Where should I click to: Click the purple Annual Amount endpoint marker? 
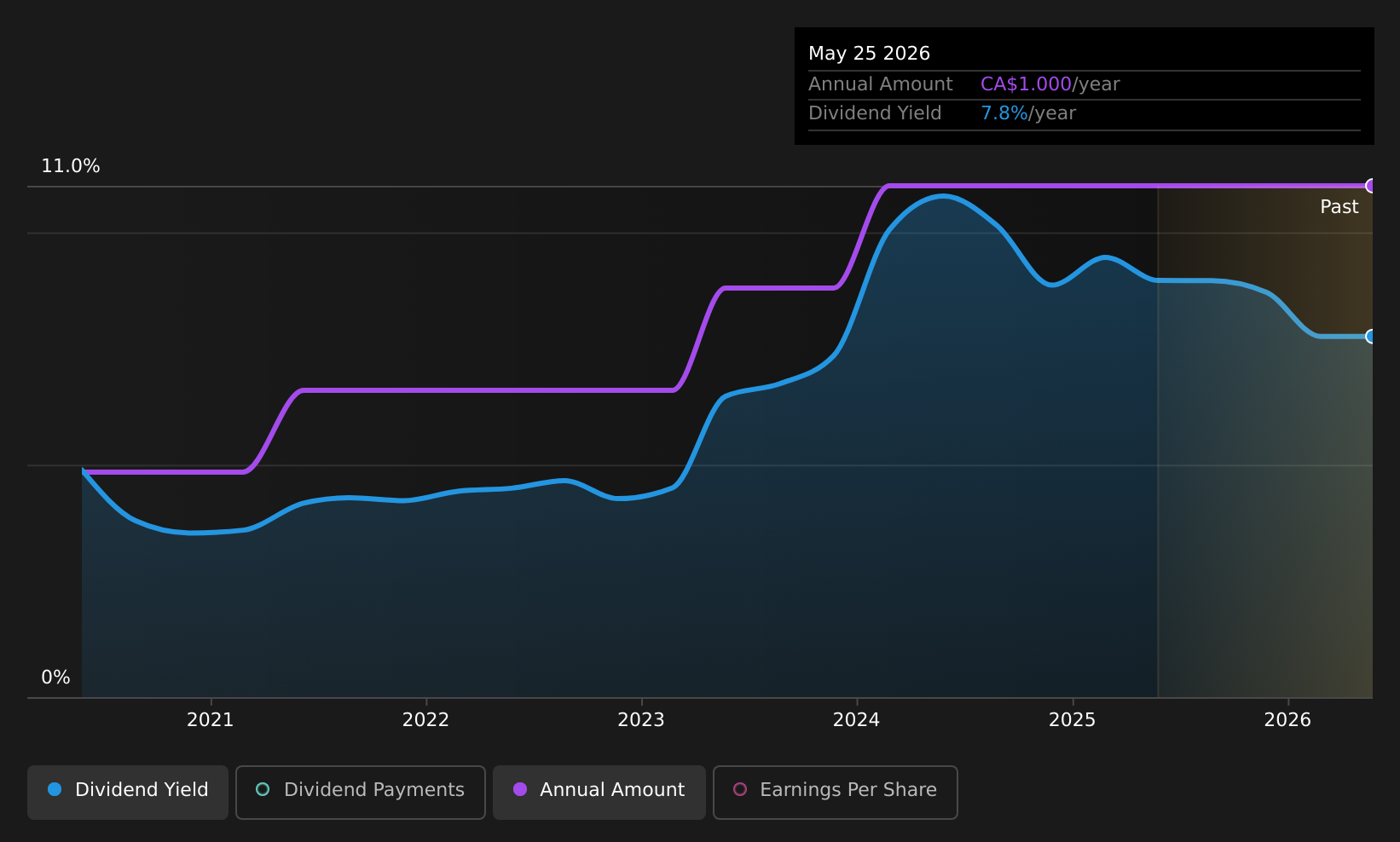click(x=1371, y=186)
